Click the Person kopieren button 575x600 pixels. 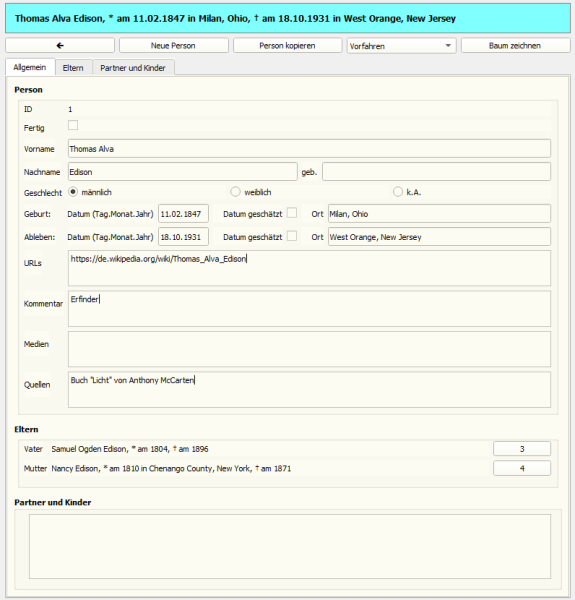(x=287, y=46)
